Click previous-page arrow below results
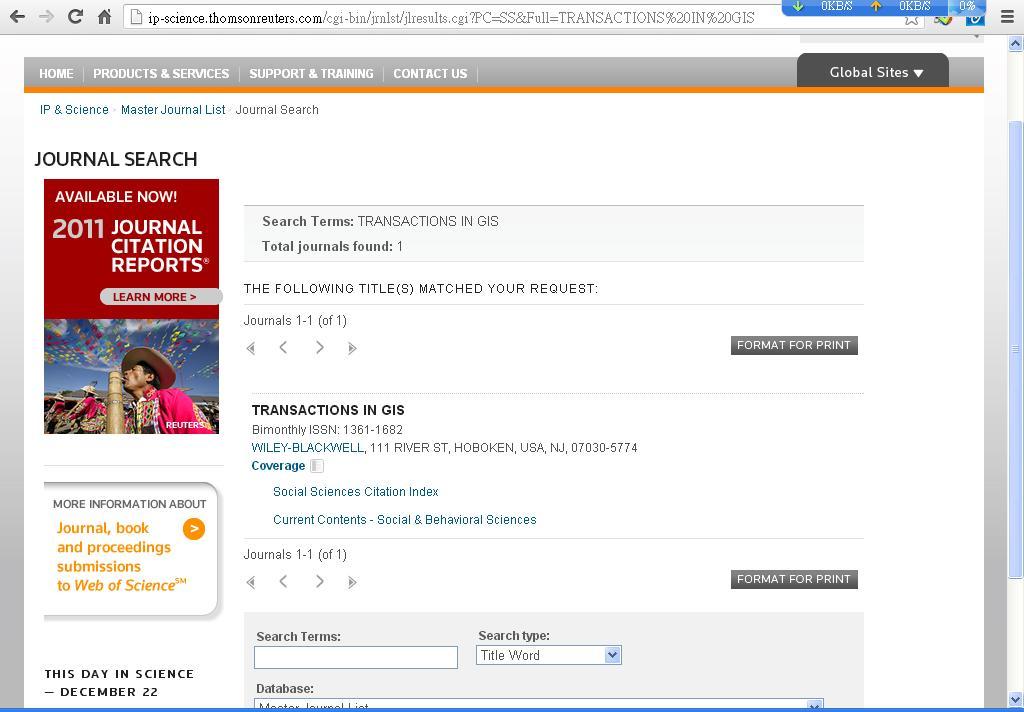 click(x=283, y=581)
